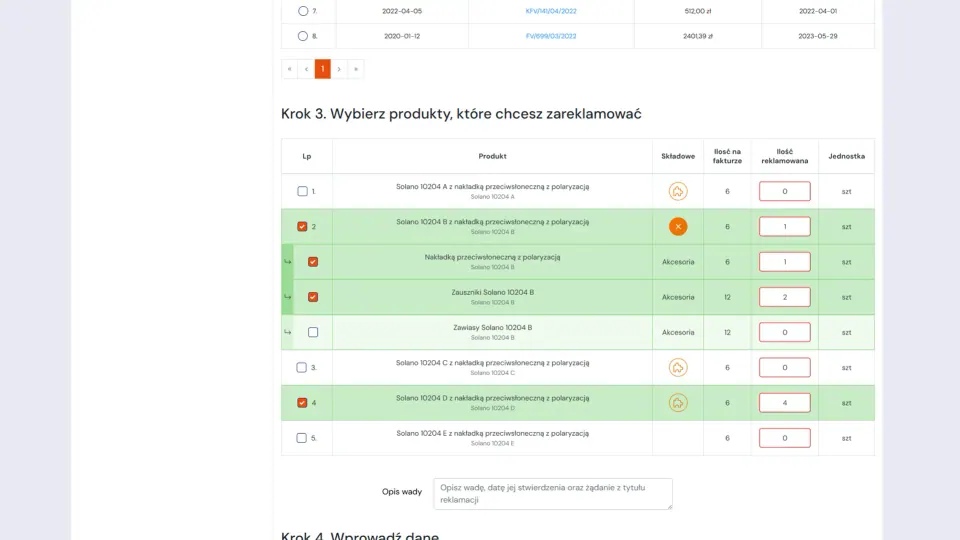Viewport: 960px width, 540px height.
Task: Open invoice link FV/699/03/2022
Action: click(551, 36)
